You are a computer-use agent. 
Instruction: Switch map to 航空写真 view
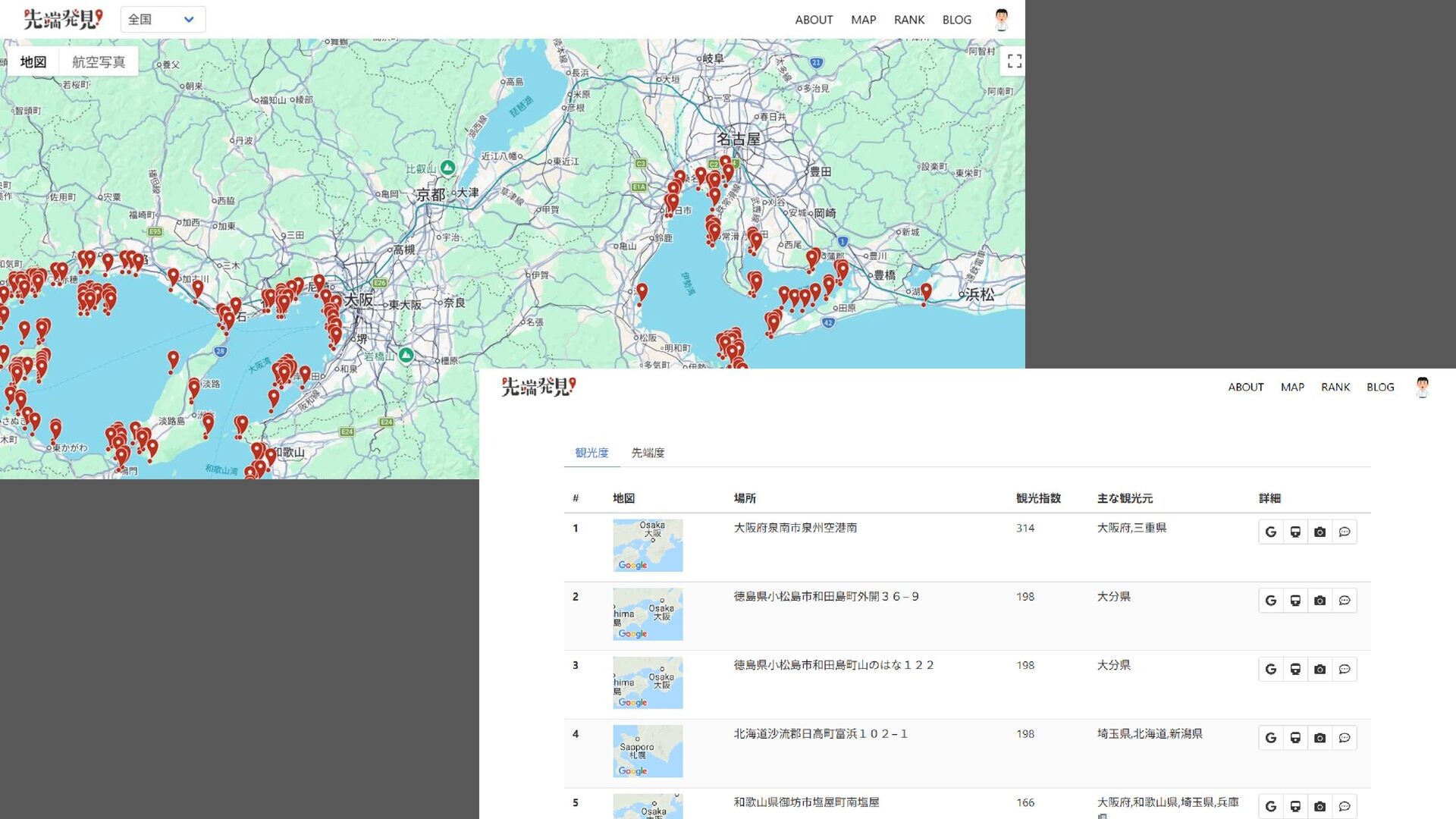(99, 62)
